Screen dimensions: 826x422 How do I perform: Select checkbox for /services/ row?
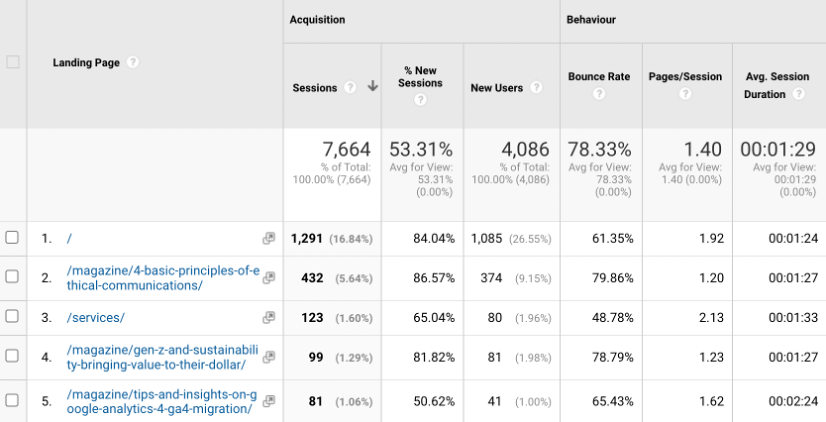pyautogui.click(x=12, y=317)
